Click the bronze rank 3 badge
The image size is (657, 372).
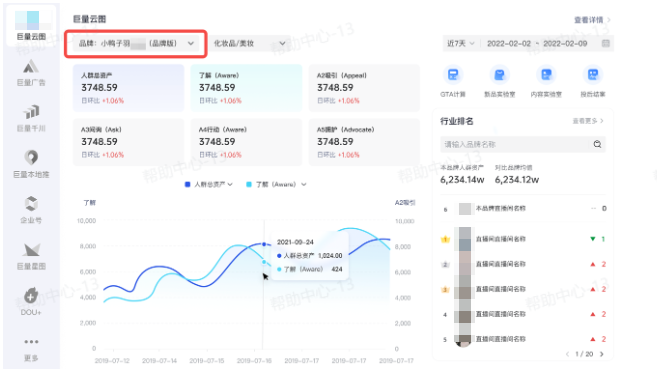tap(445, 289)
